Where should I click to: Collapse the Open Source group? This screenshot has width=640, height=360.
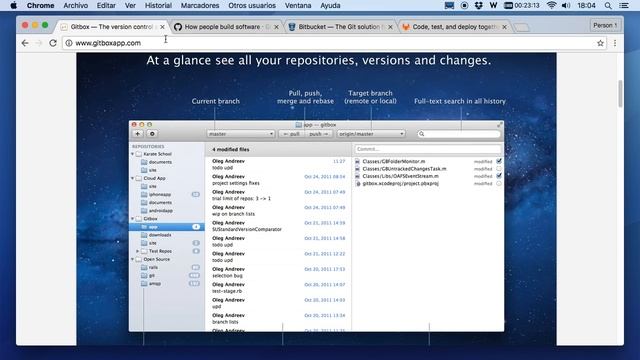tap(133, 259)
